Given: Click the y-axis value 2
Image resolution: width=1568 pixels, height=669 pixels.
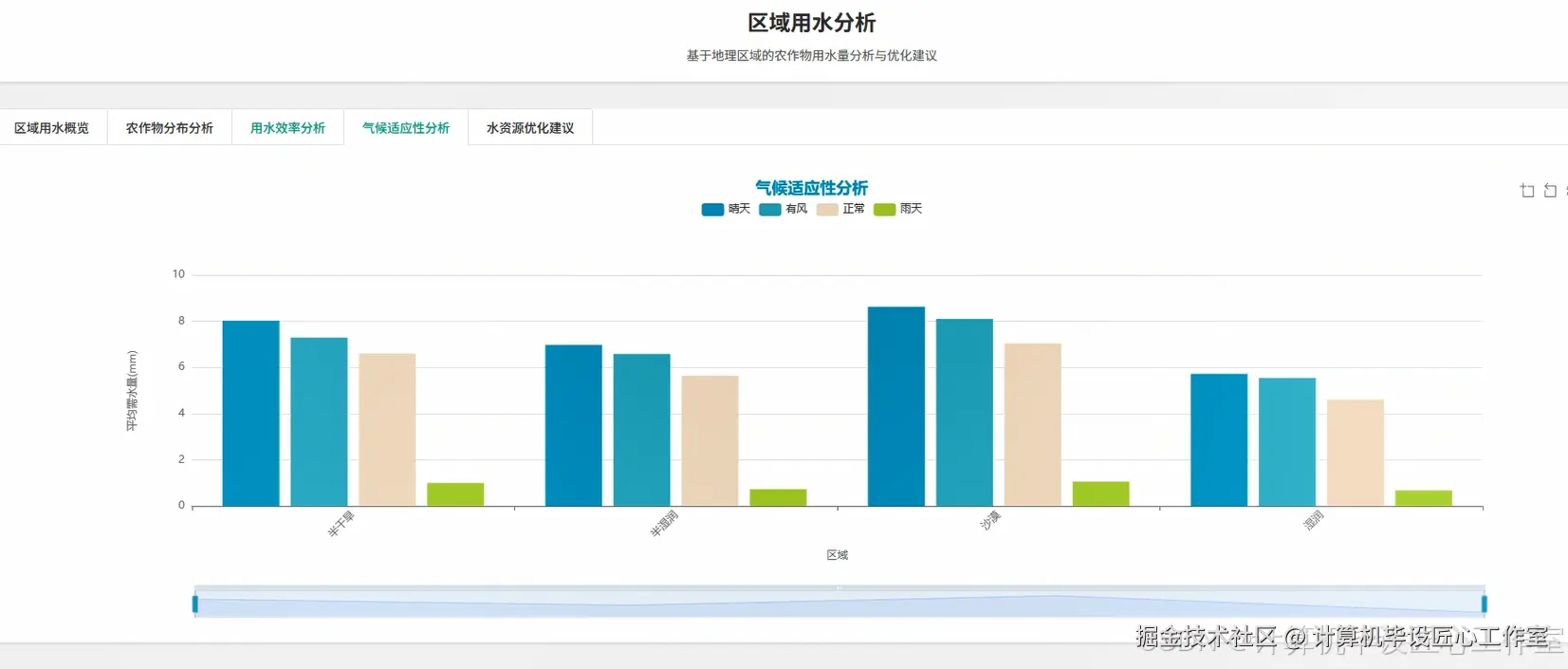Looking at the screenshot, I should 182,459.
